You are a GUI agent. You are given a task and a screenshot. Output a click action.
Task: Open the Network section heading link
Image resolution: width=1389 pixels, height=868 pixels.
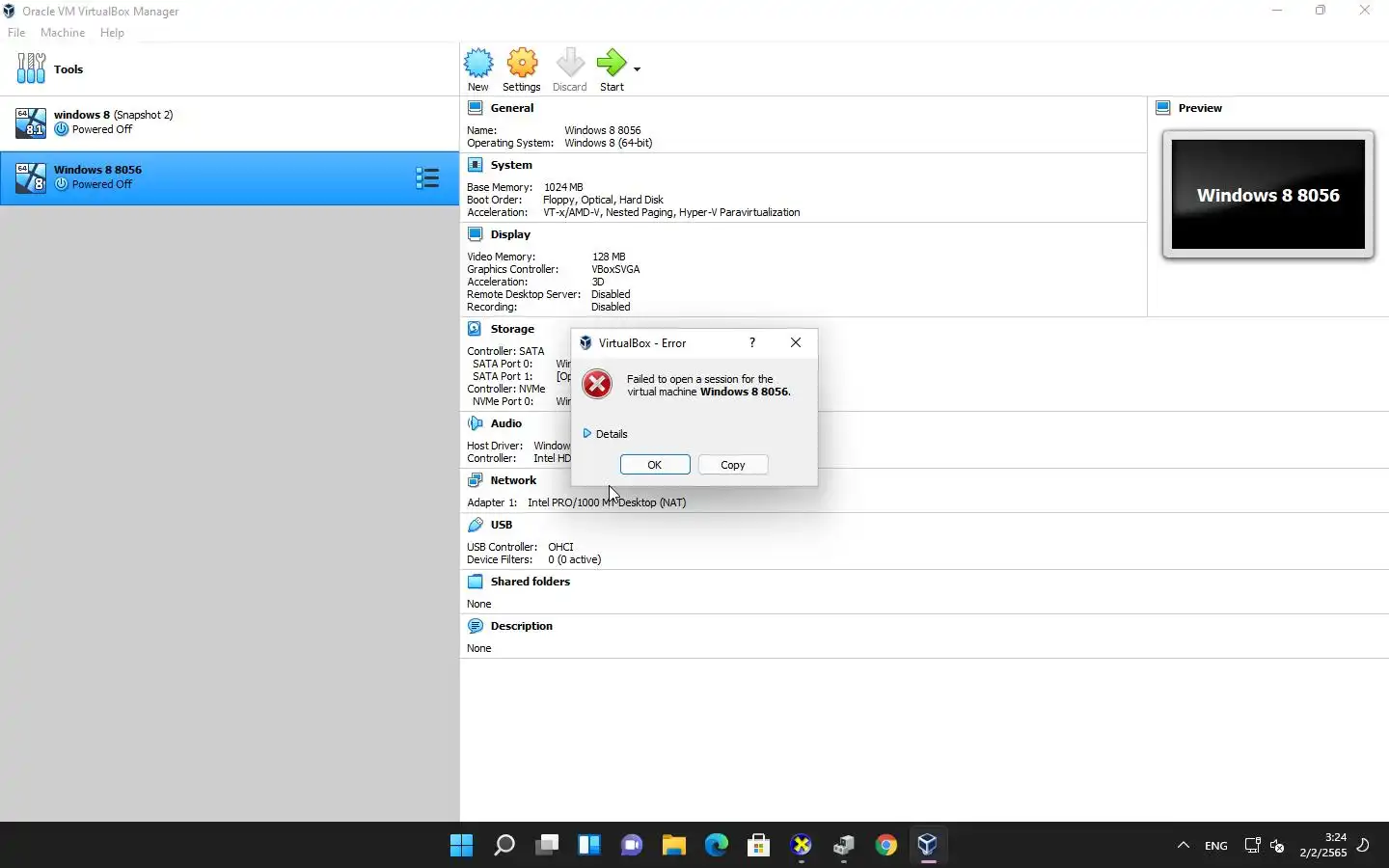513,480
